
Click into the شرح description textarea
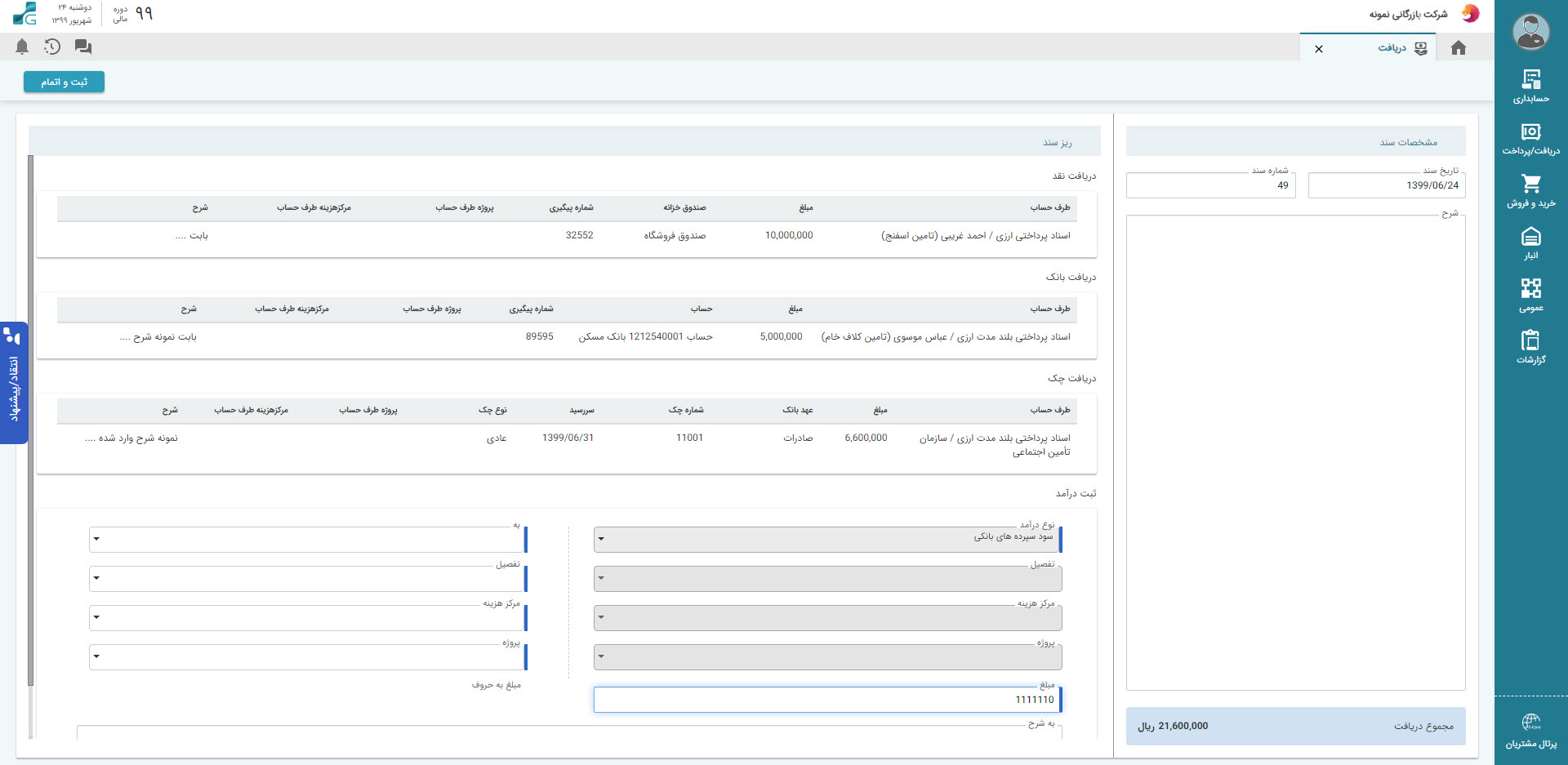click(x=1296, y=453)
